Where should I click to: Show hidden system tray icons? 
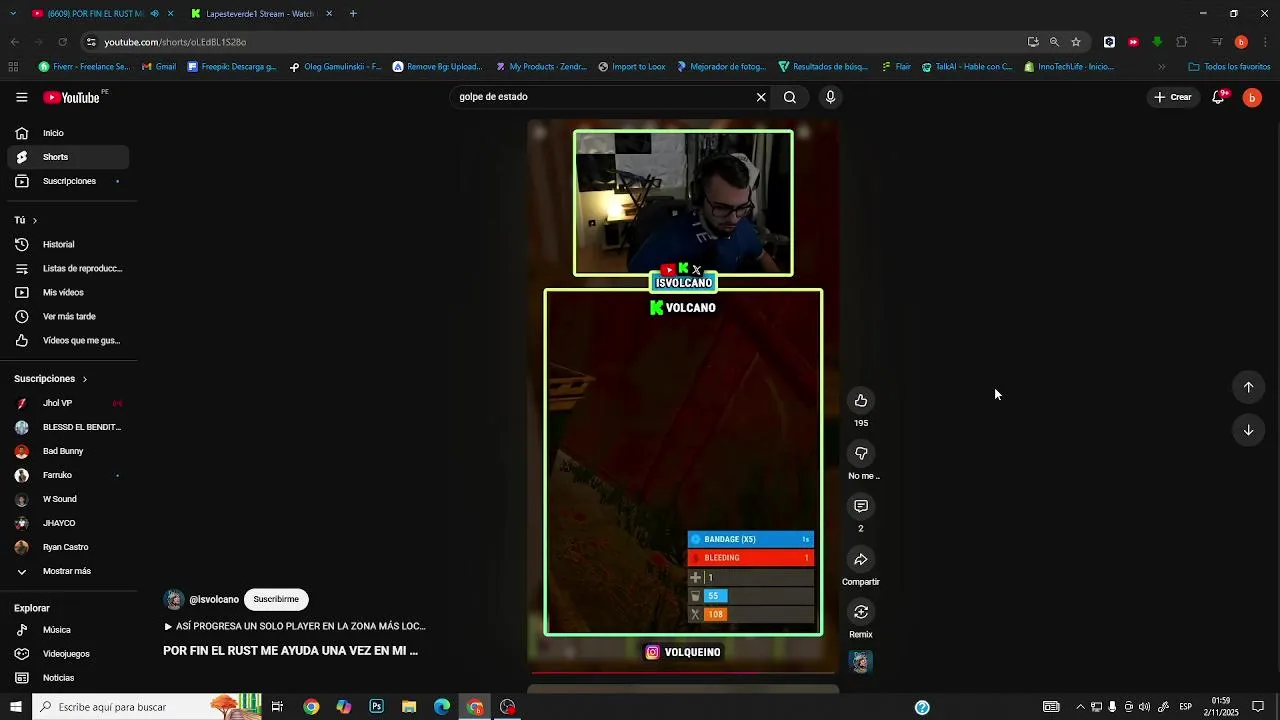pyautogui.click(x=1080, y=707)
